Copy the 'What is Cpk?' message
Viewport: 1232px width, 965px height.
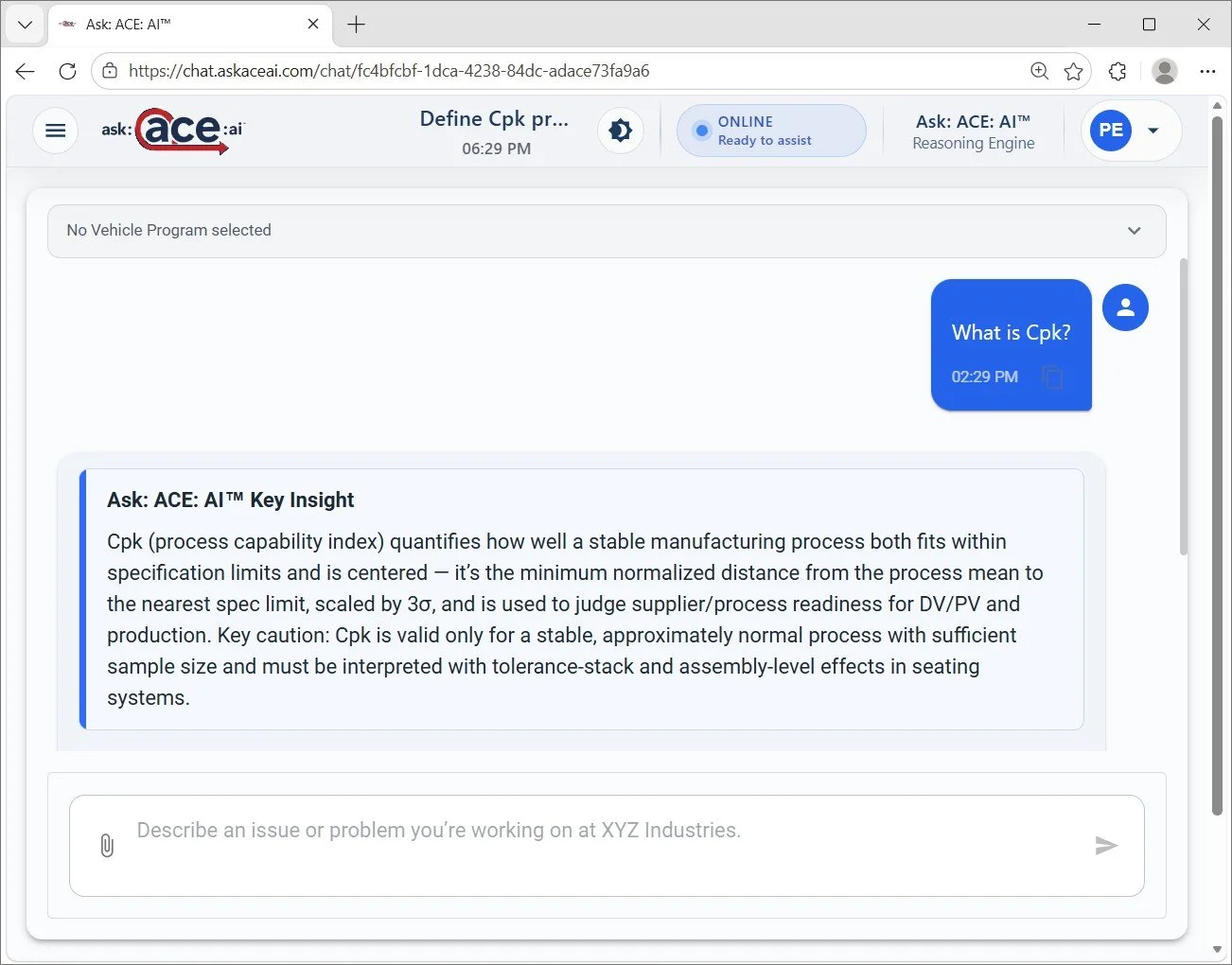1052,377
